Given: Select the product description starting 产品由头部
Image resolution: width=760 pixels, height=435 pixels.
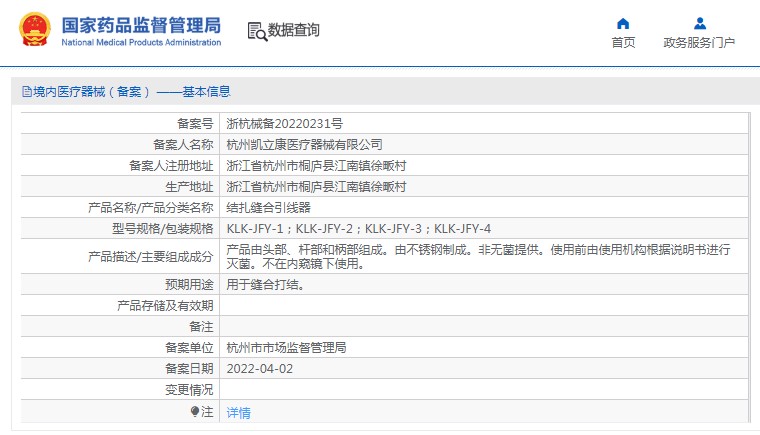Looking at the screenshot, I should (478, 257).
